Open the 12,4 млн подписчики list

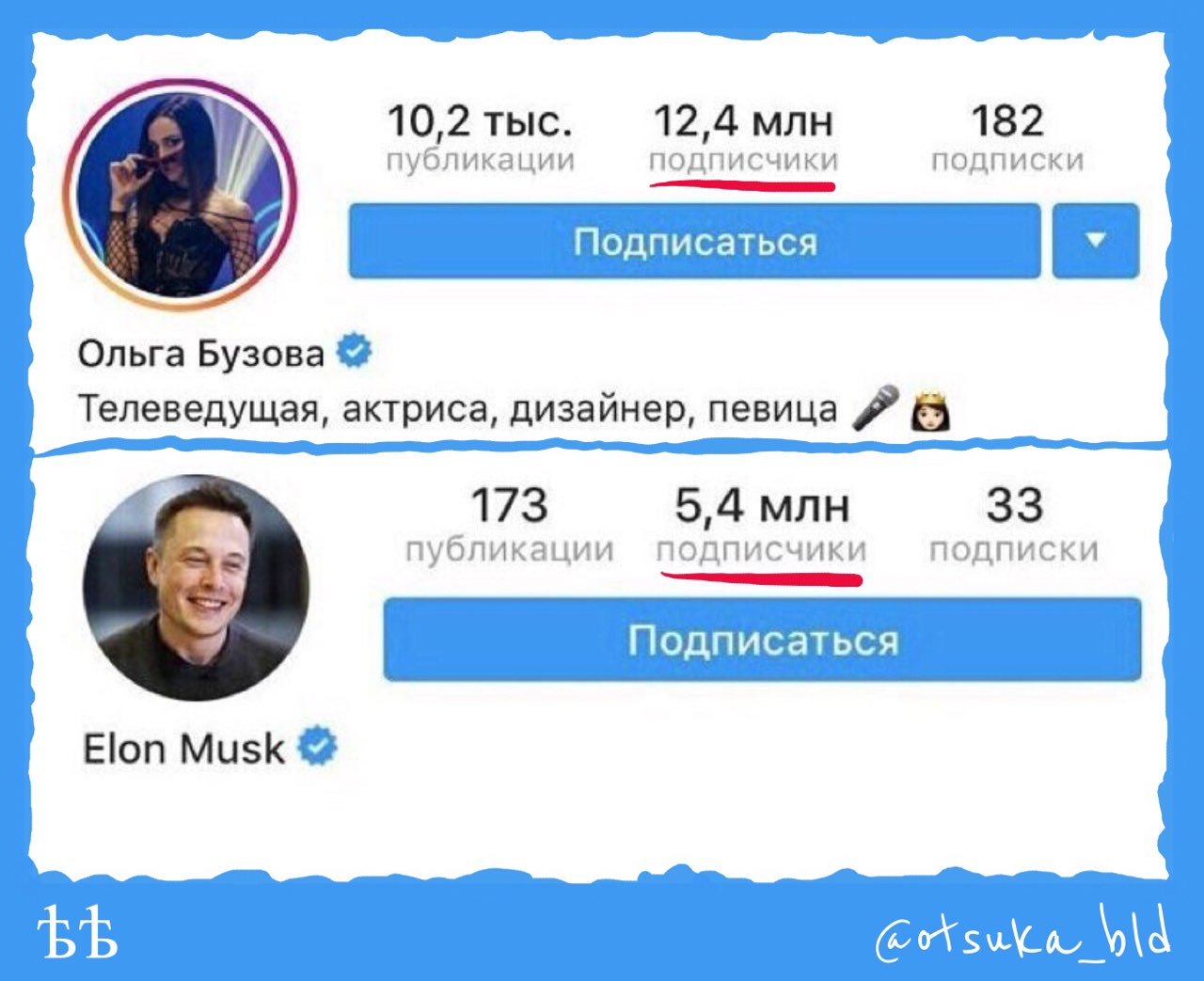point(743,139)
